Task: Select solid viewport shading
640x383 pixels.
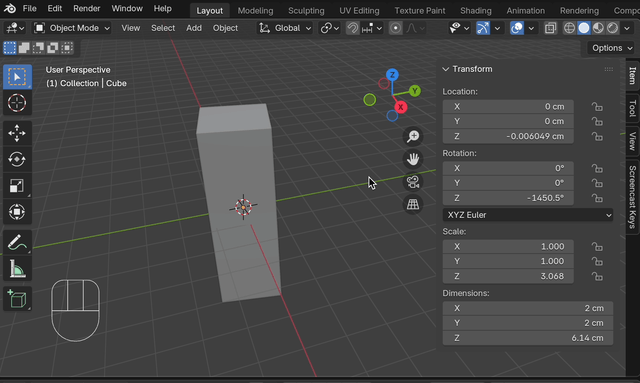Action: pos(584,28)
